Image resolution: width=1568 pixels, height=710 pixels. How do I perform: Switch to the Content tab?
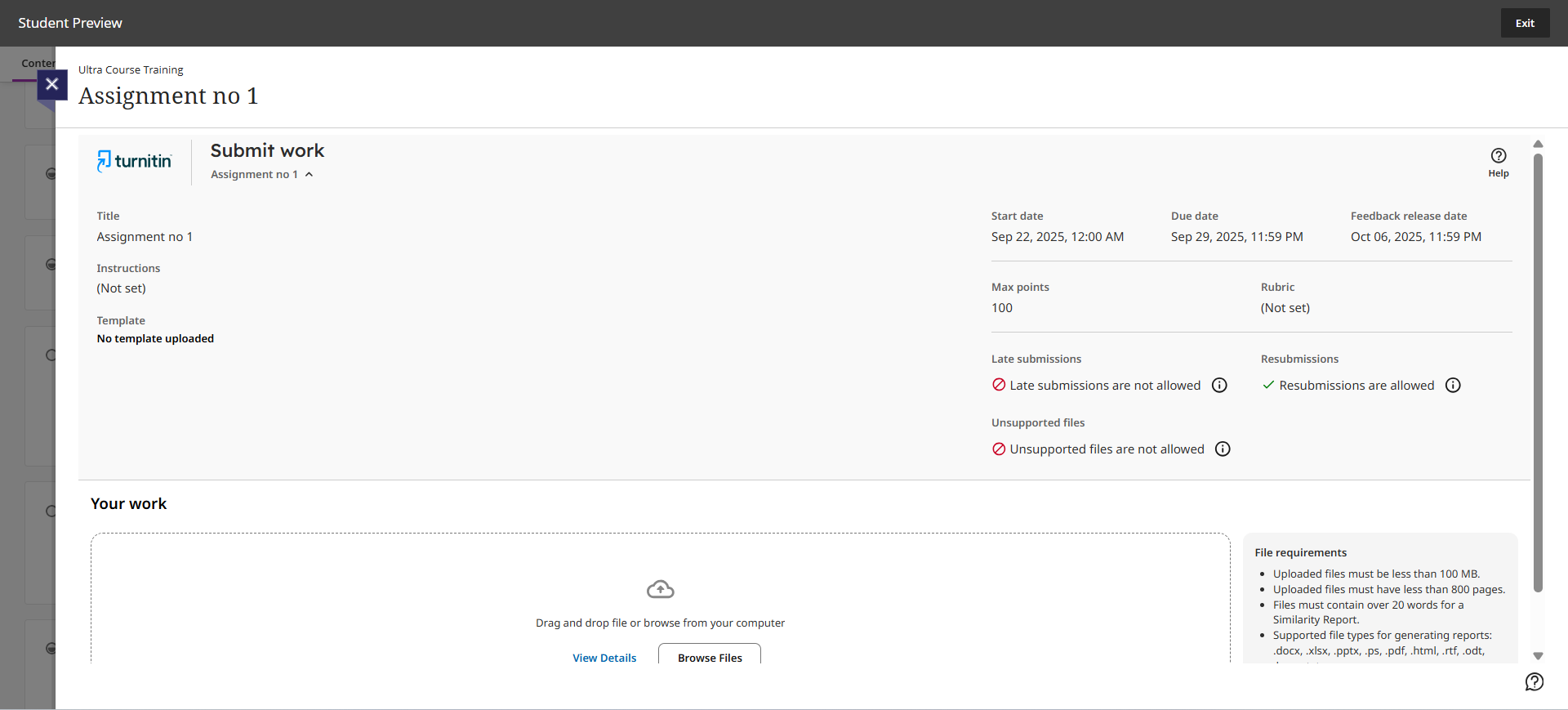point(38,64)
